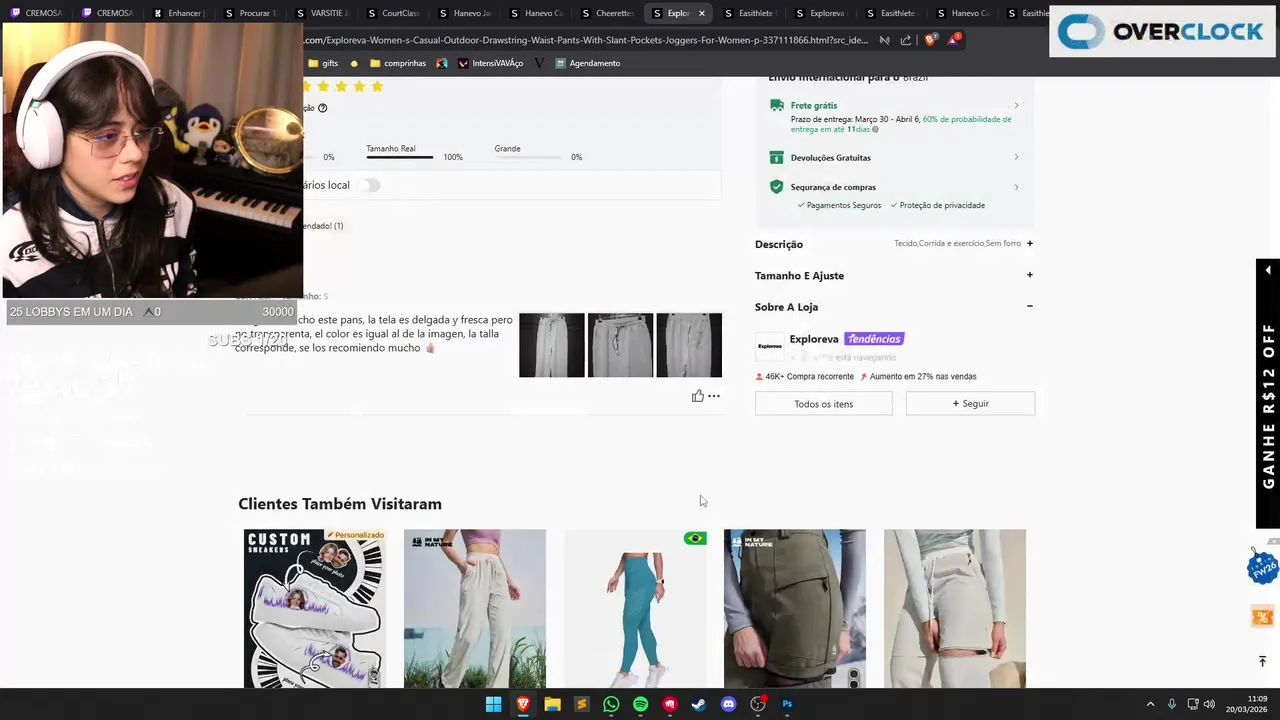The height and width of the screenshot is (720, 1280).
Task: Switch to the CourtClass browser tab
Action: point(394,13)
